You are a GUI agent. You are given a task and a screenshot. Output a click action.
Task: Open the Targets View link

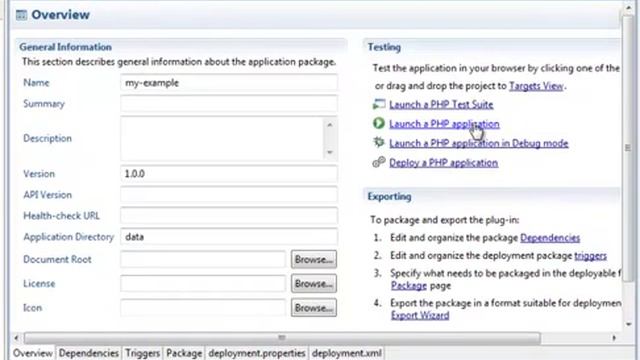[536, 86]
